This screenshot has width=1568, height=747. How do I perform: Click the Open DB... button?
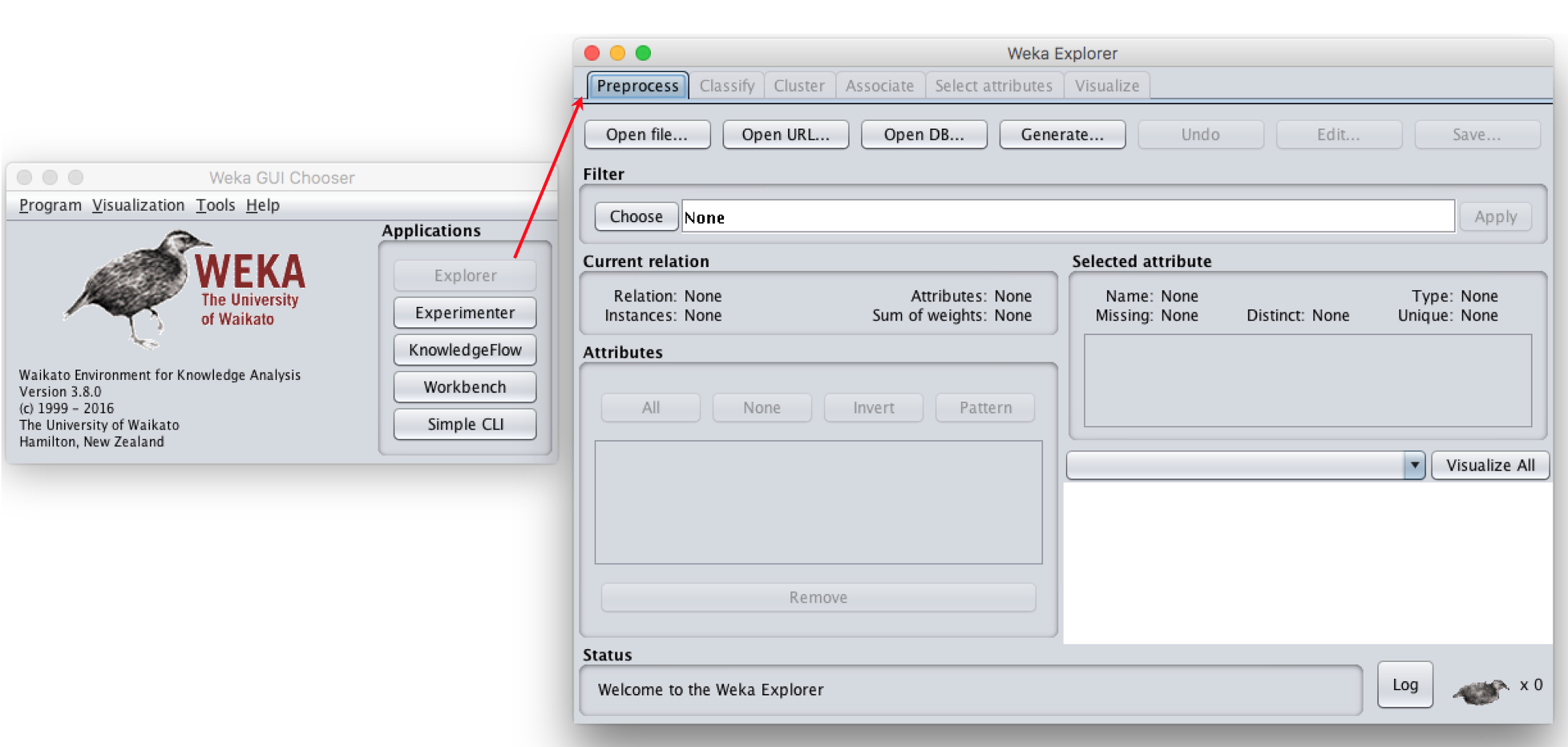click(x=923, y=135)
